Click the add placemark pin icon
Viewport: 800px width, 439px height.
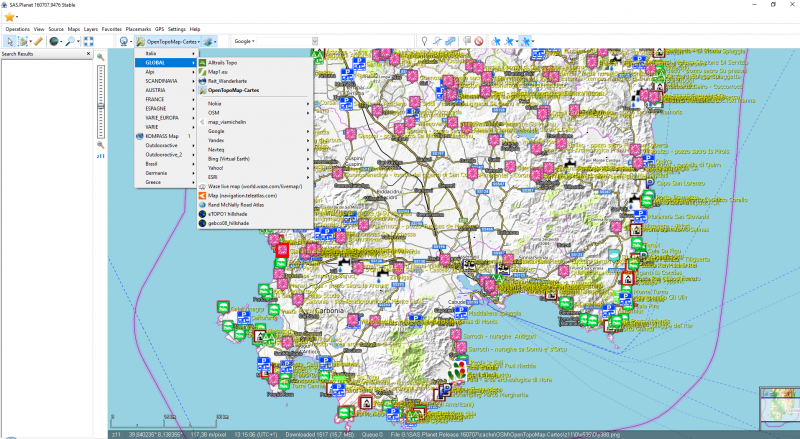[x=425, y=41]
